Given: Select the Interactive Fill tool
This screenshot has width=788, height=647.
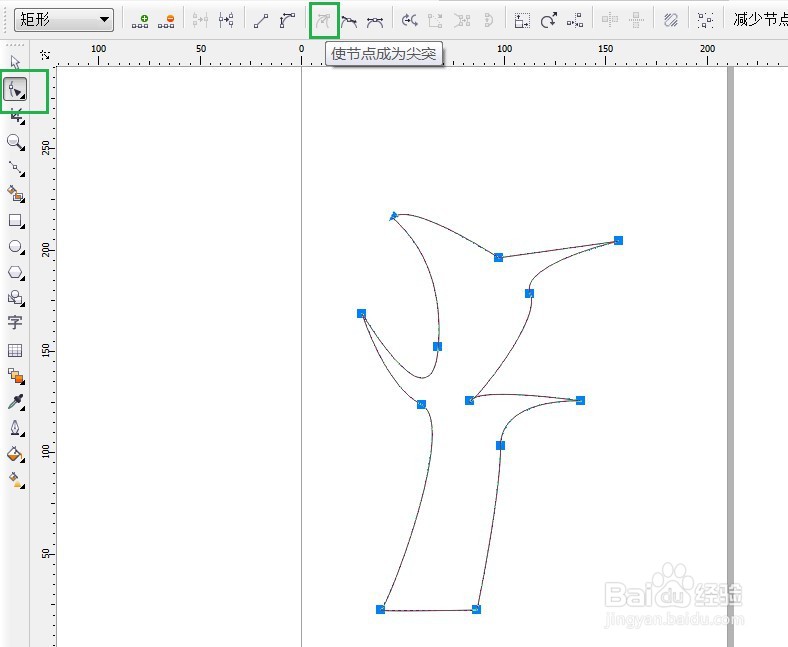Looking at the screenshot, I should click(16, 480).
